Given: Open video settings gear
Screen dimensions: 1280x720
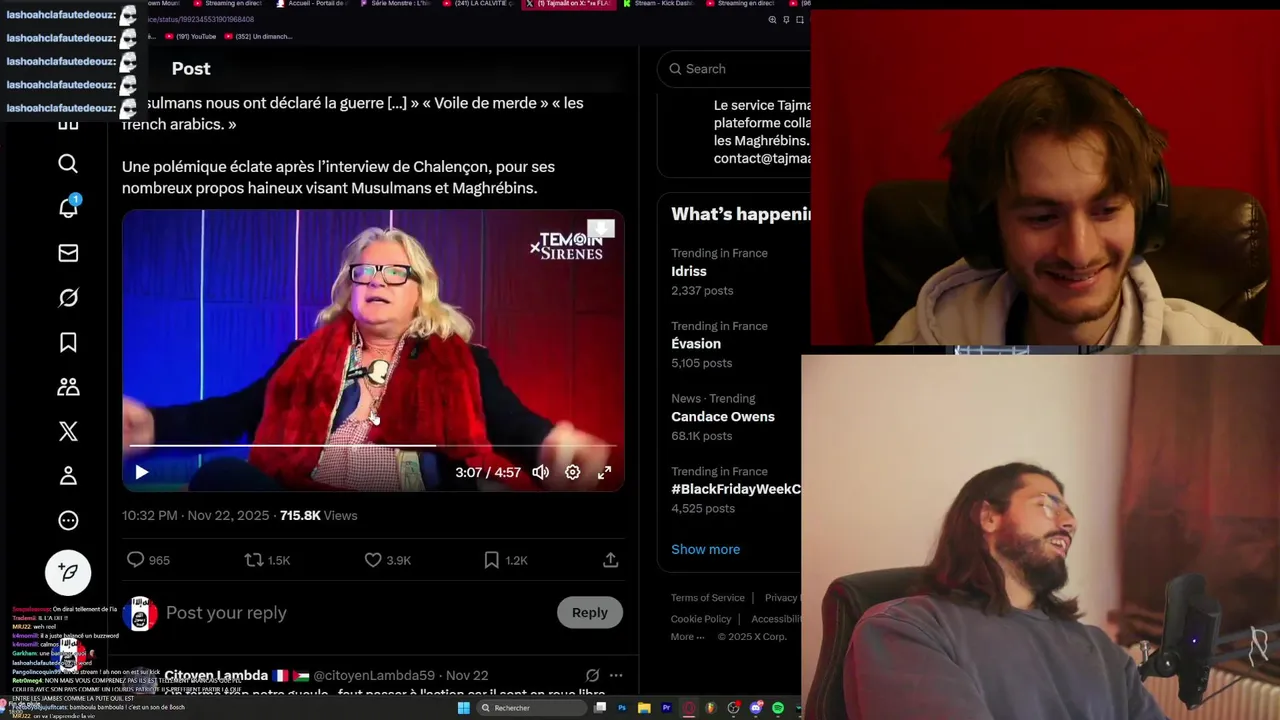Looking at the screenshot, I should point(572,472).
